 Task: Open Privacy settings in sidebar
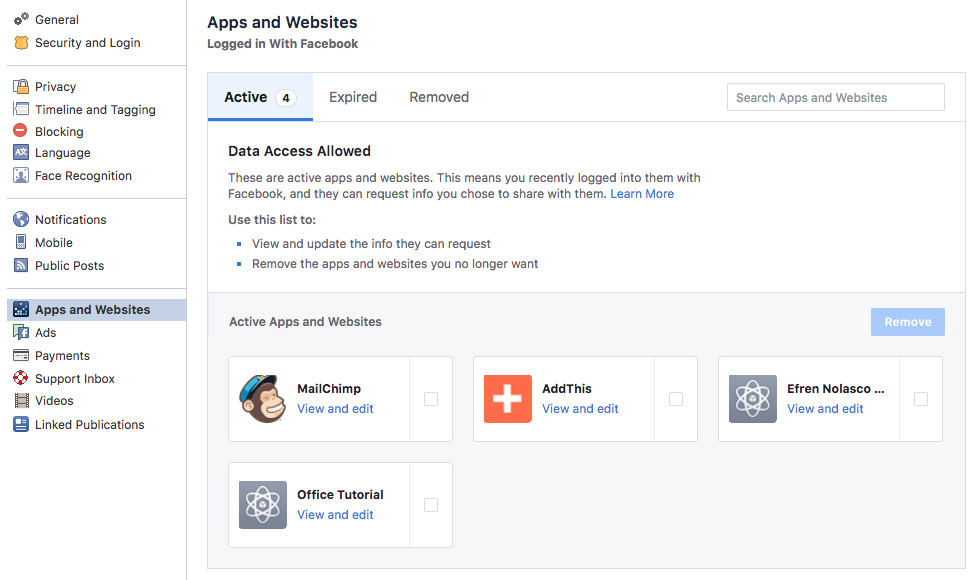[55, 87]
